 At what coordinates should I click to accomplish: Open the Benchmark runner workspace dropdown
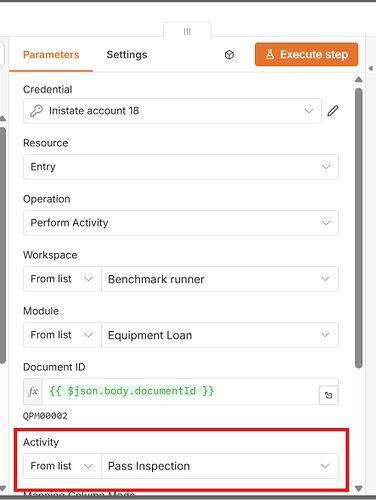point(220,279)
